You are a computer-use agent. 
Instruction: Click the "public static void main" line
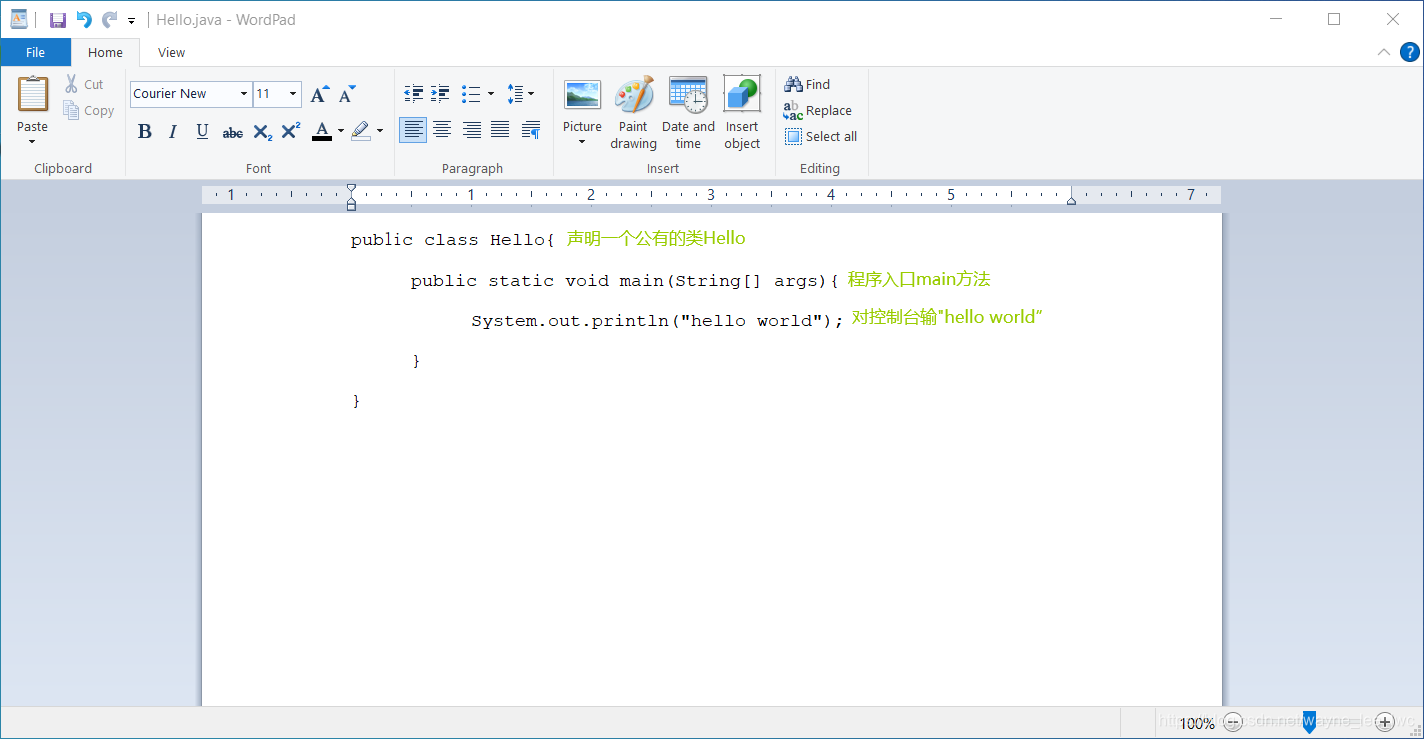click(625, 281)
